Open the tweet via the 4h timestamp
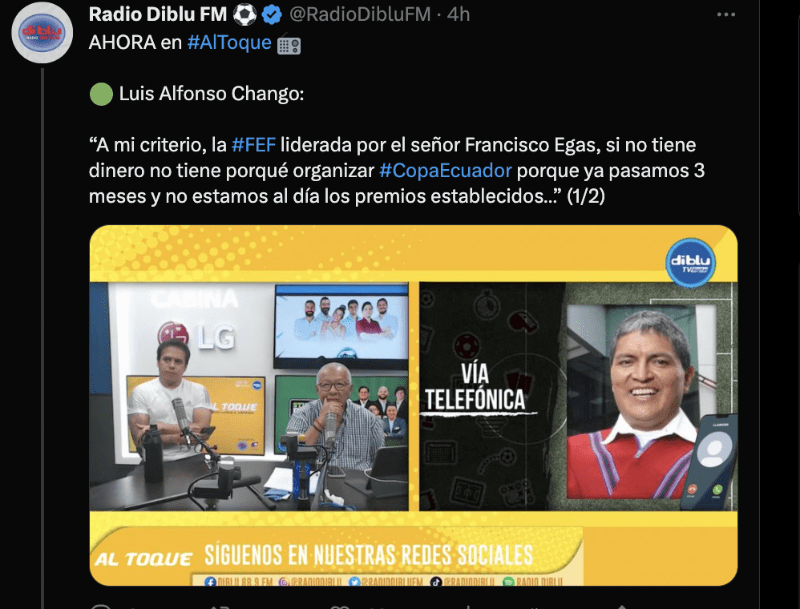This screenshot has width=800, height=609. point(458,14)
